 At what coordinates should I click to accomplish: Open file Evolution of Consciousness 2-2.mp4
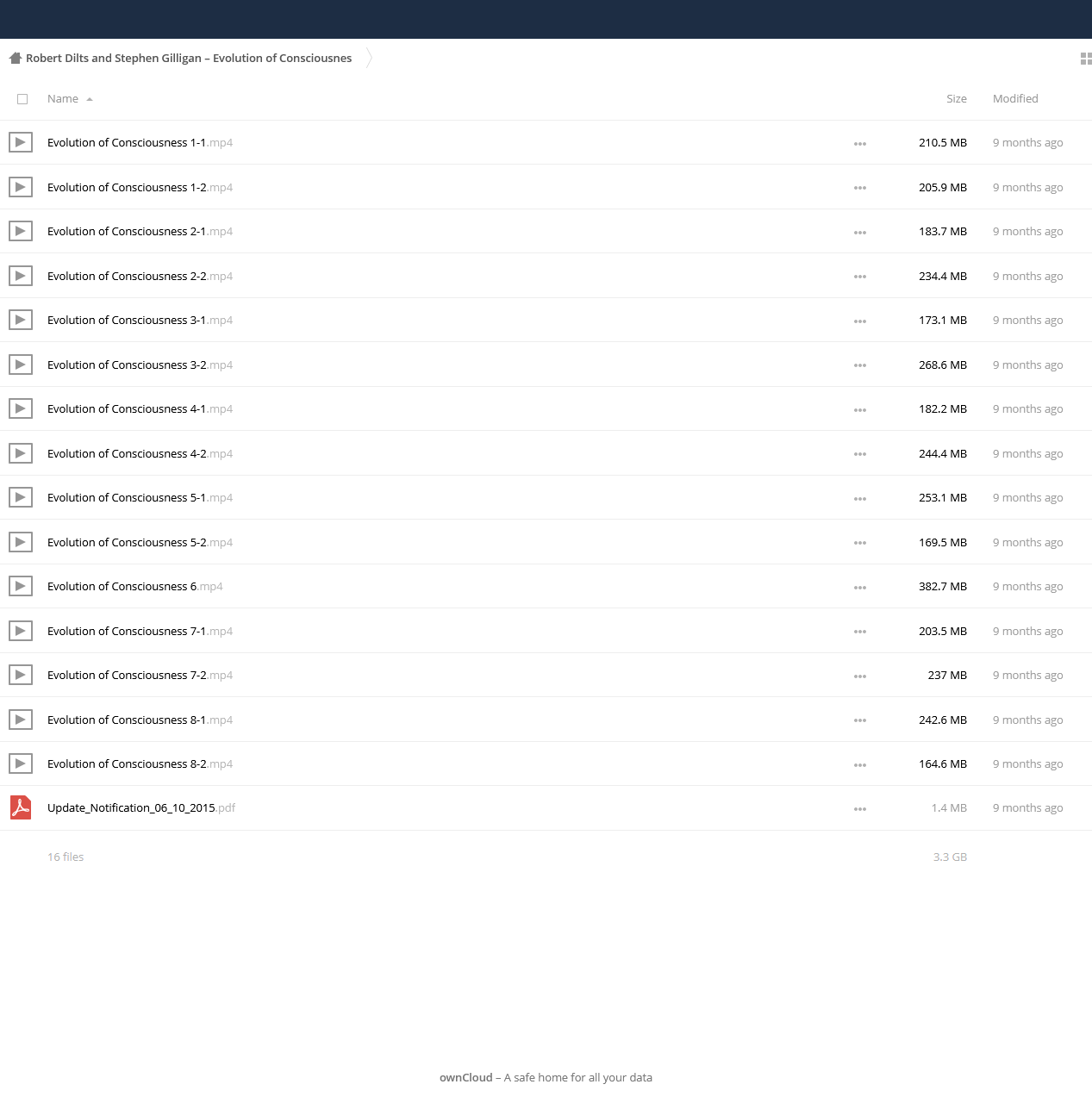(x=140, y=277)
